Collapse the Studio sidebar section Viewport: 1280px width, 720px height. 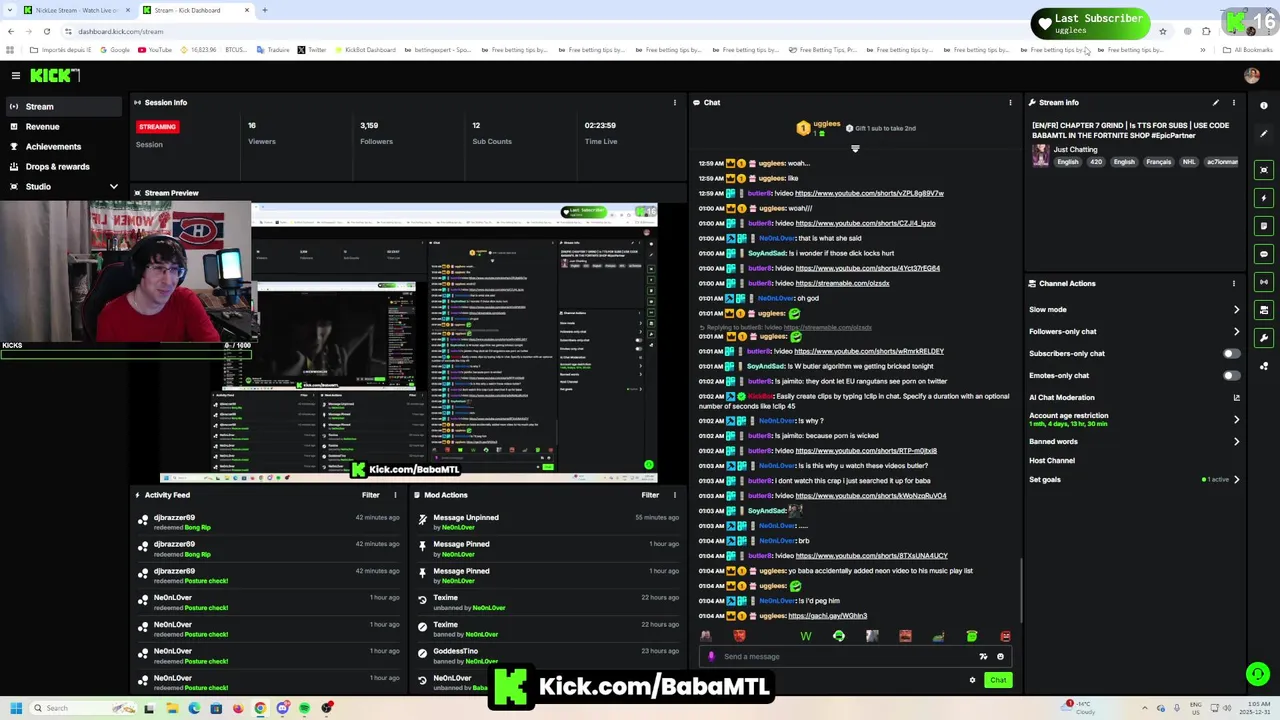coord(113,186)
